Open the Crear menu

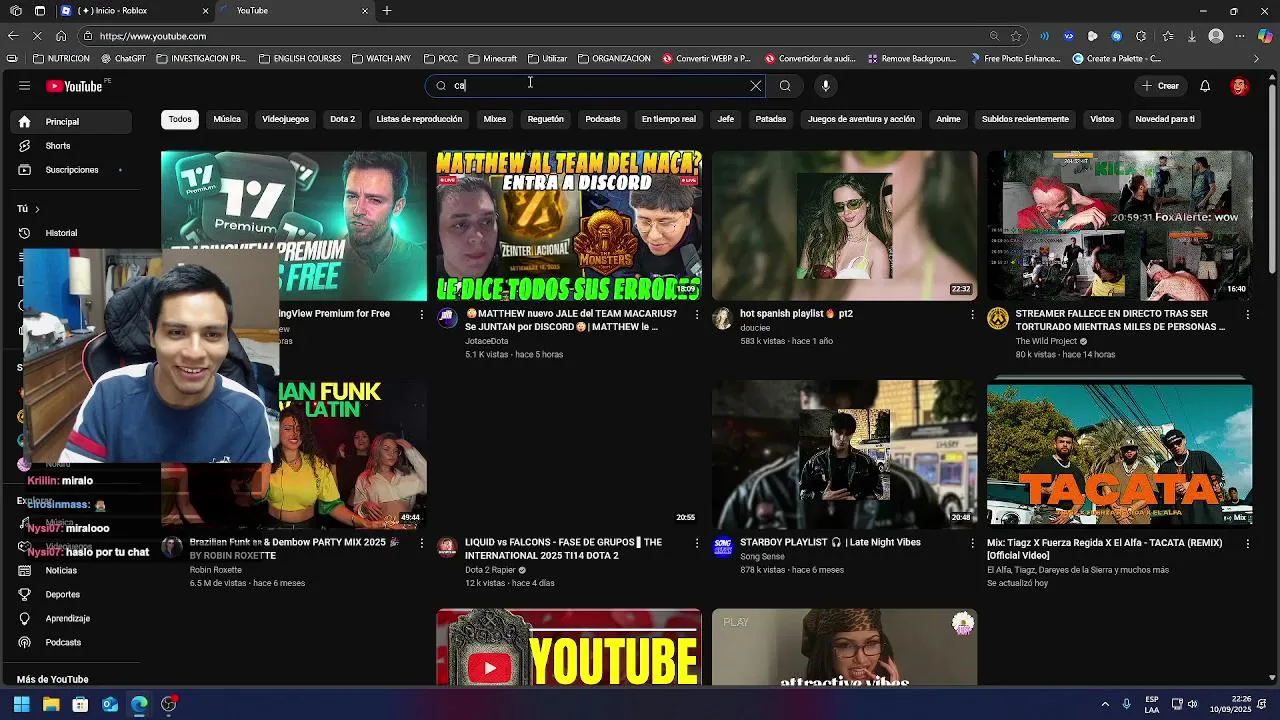tap(1160, 86)
